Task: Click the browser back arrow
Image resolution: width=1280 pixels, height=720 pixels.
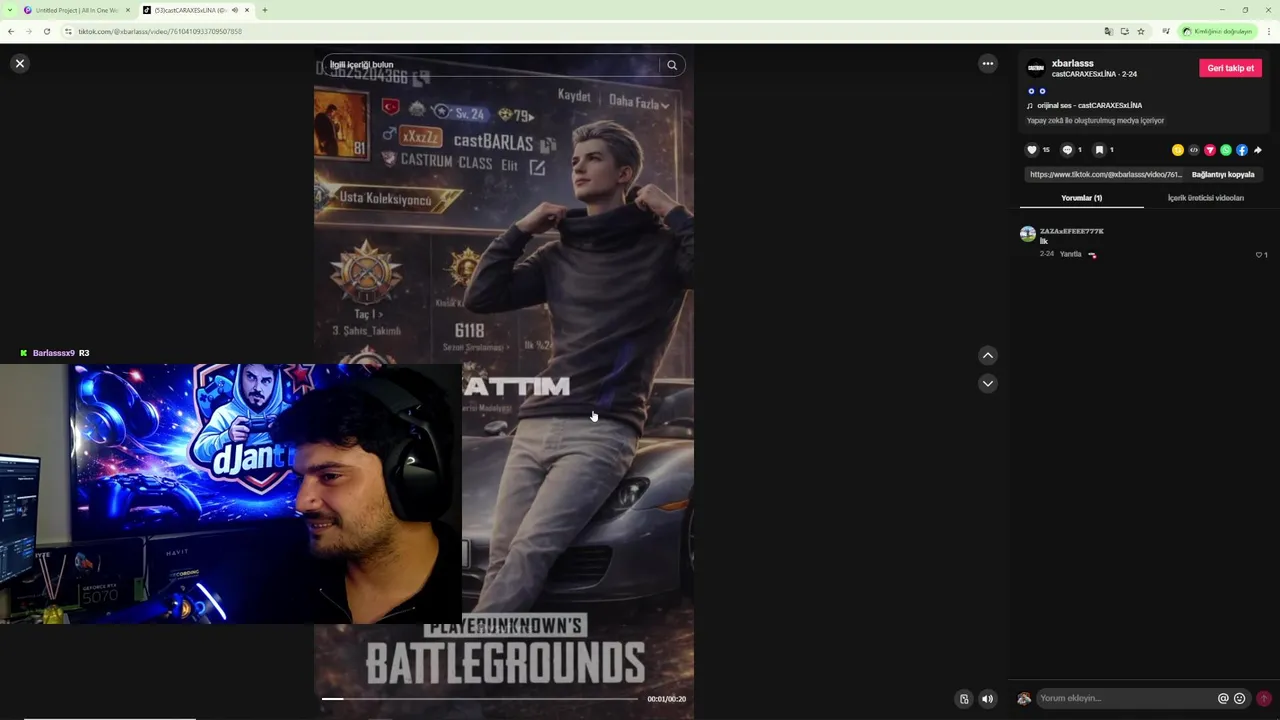Action: tap(11, 31)
